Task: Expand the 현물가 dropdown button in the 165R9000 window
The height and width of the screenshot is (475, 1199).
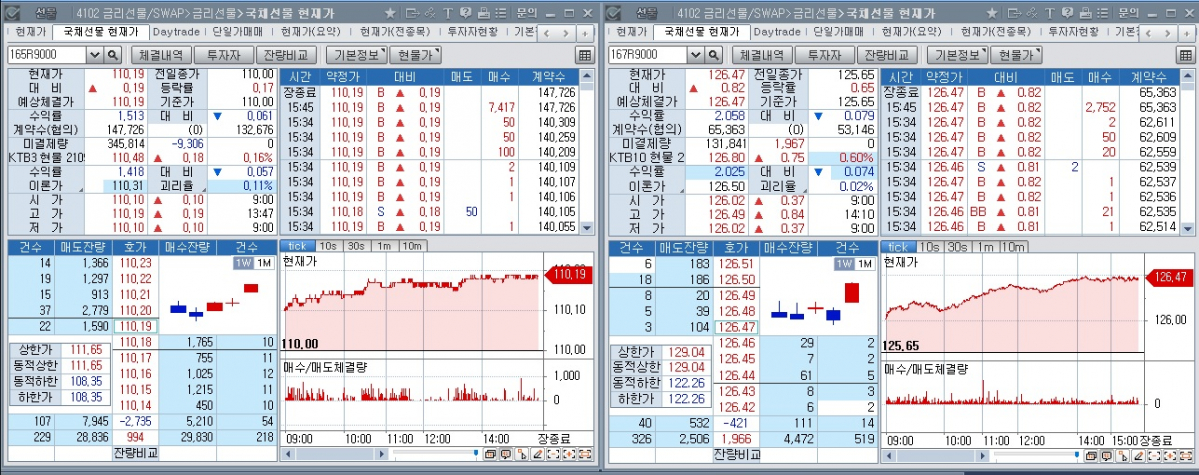Action: tap(415, 55)
